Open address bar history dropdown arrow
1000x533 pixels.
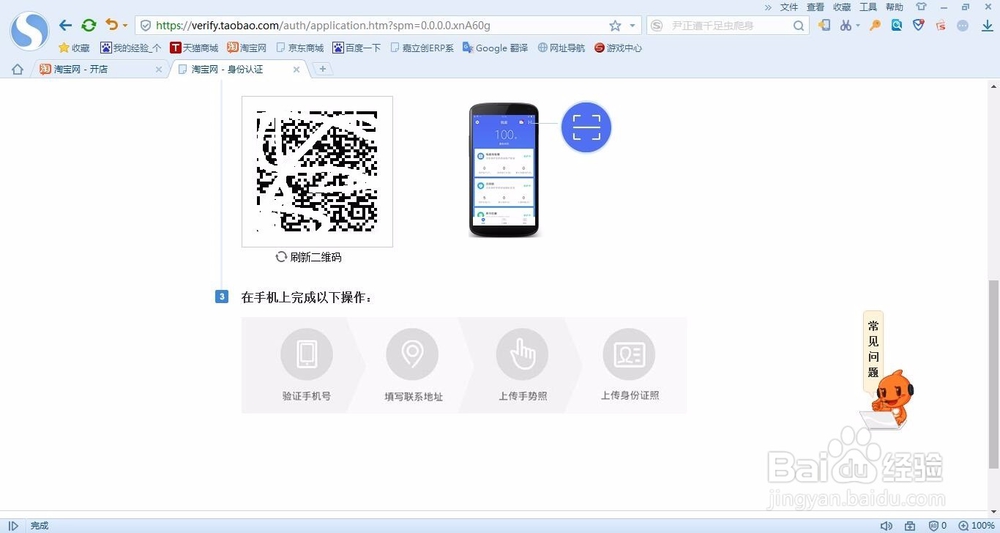coord(633,26)
